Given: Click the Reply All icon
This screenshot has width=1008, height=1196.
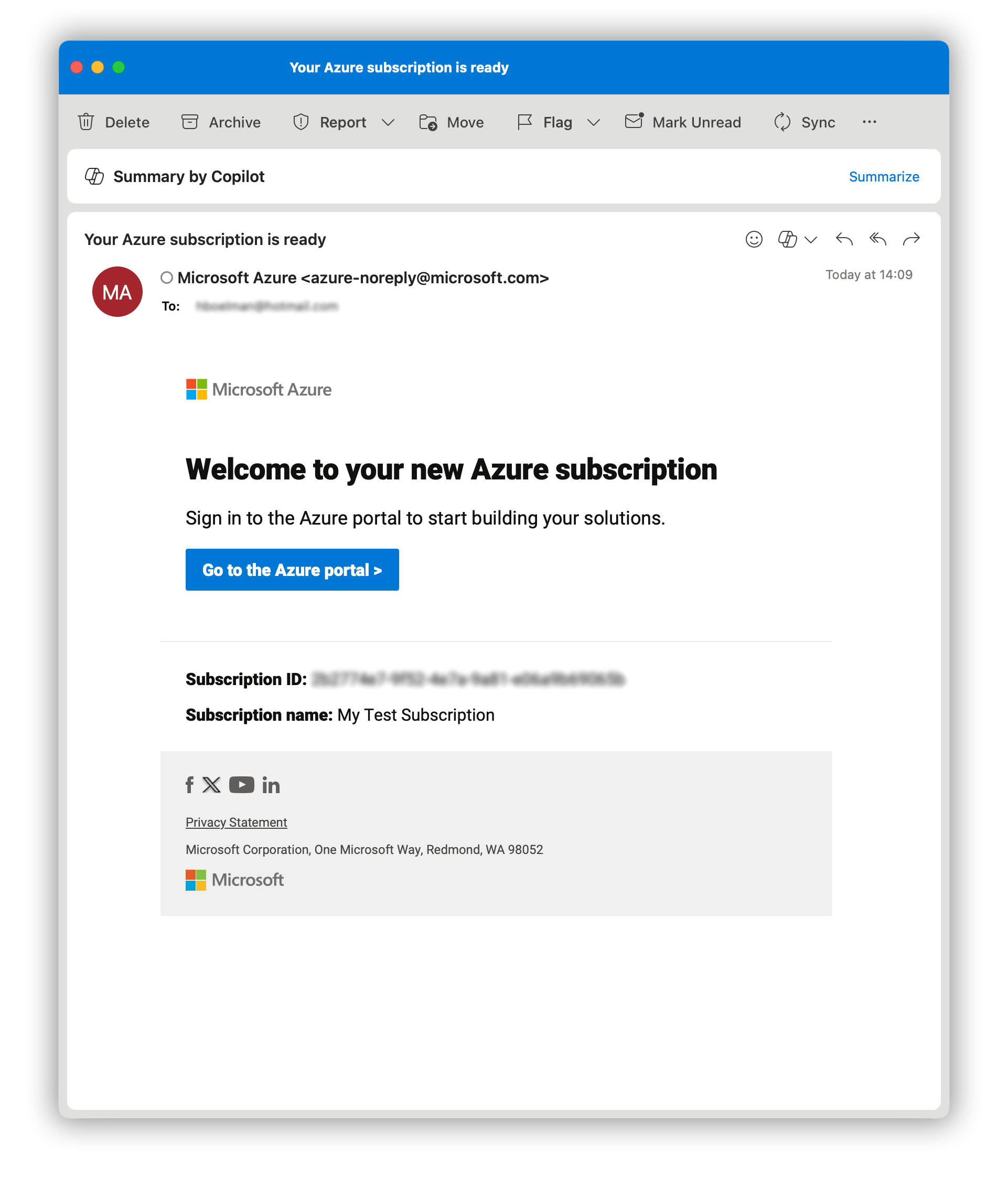Looking at the screenshot, I should coord(878,239).
